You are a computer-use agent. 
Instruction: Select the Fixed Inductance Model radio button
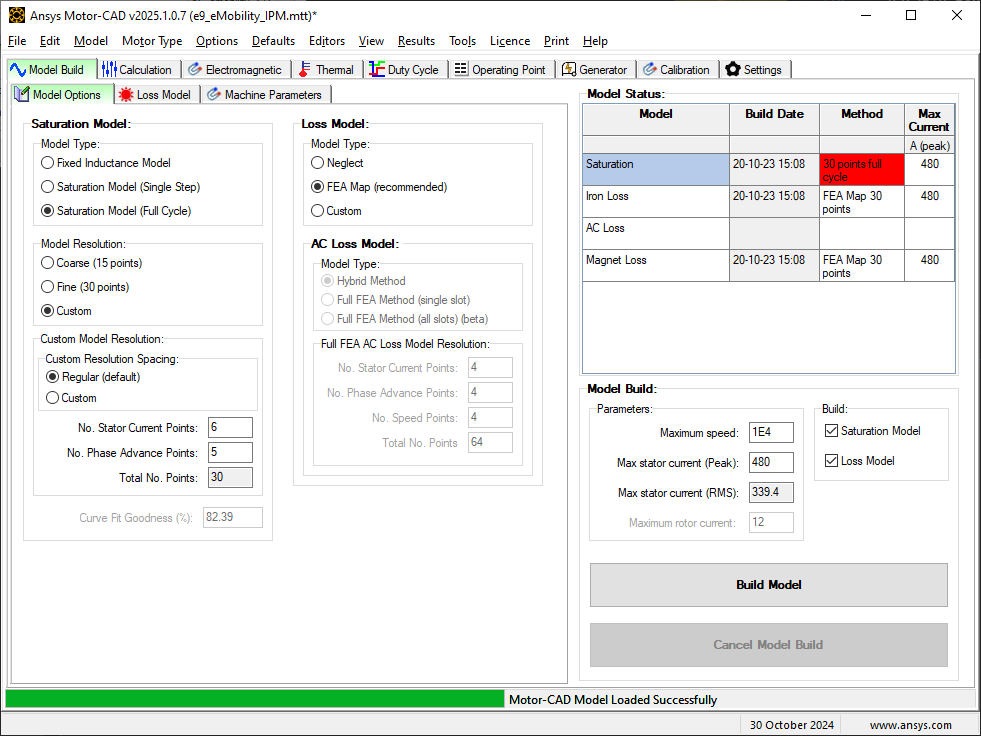[48, 163]
